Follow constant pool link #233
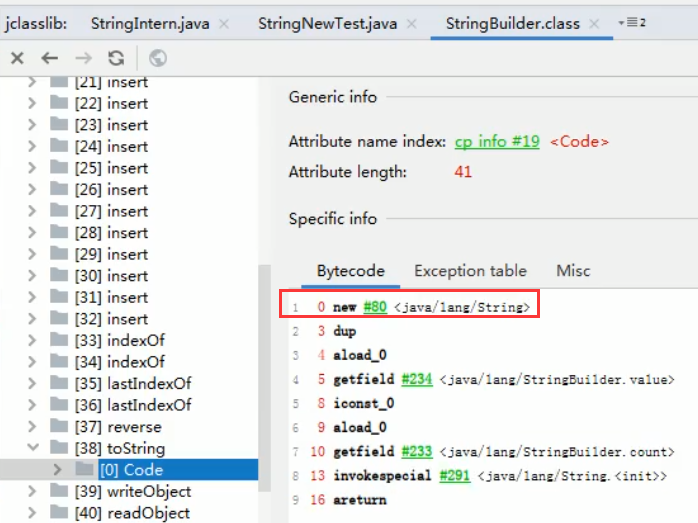698x523 pixels. point(417,451)
